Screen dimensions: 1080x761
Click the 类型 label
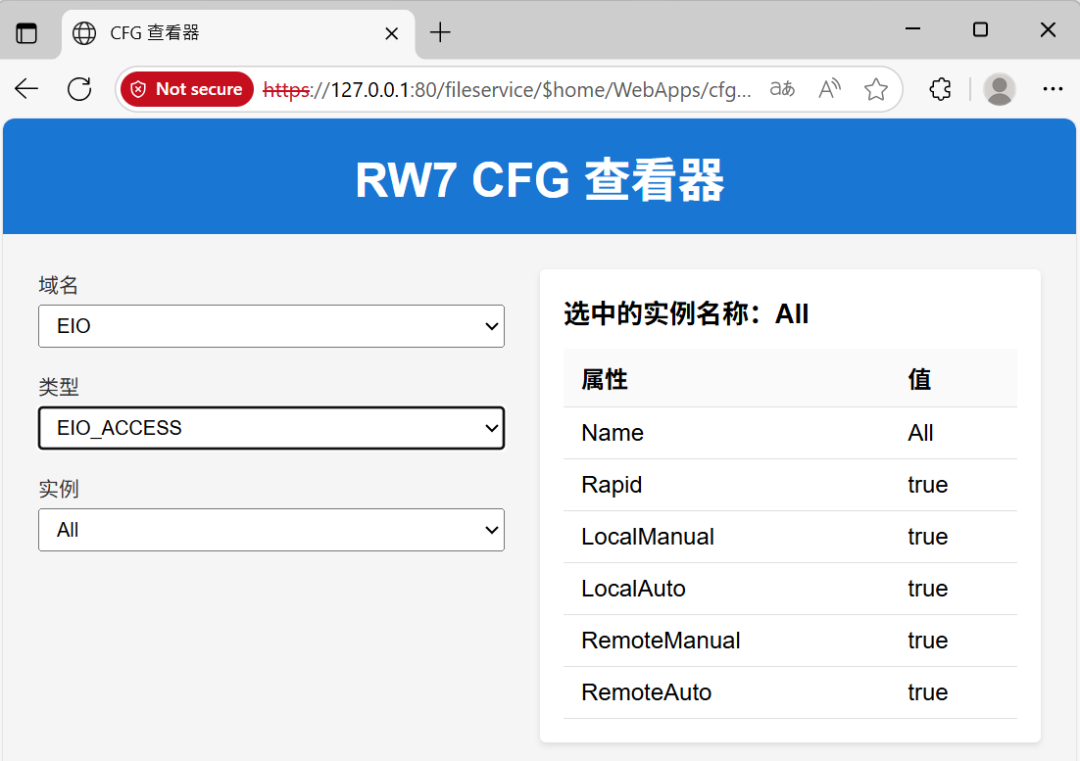pos(59,387)
